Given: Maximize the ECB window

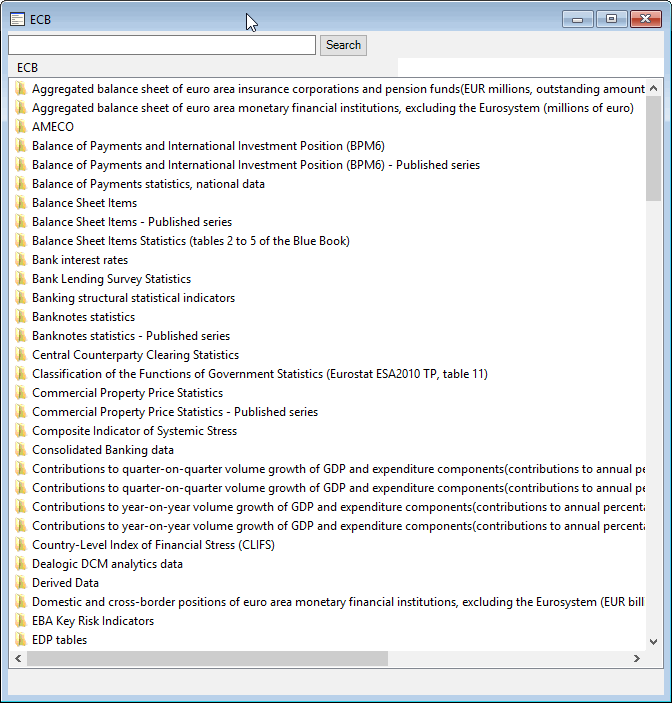Looking at the screenshot, I should point(611,19).
